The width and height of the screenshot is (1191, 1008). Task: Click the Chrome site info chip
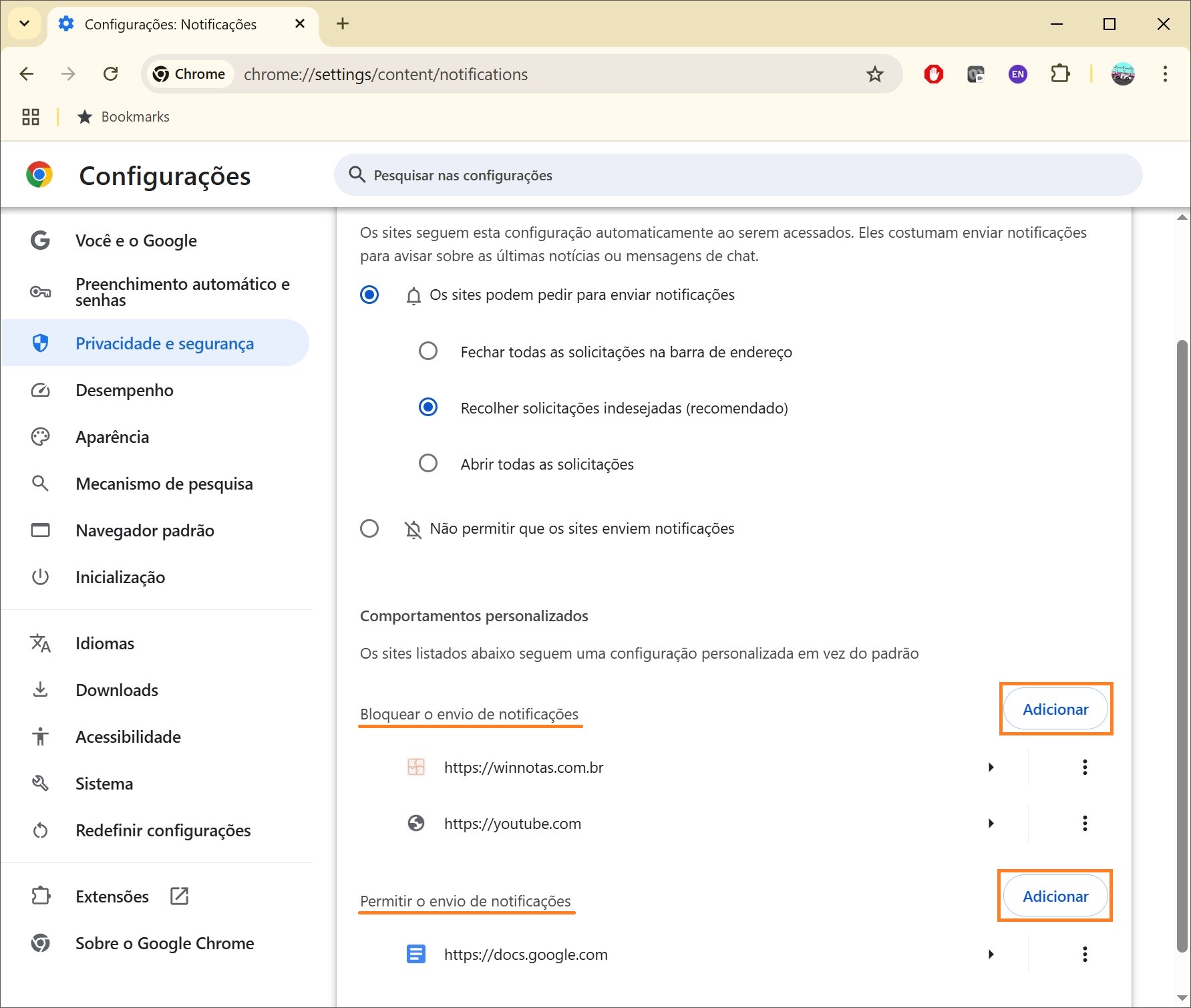tap(190, 74)
